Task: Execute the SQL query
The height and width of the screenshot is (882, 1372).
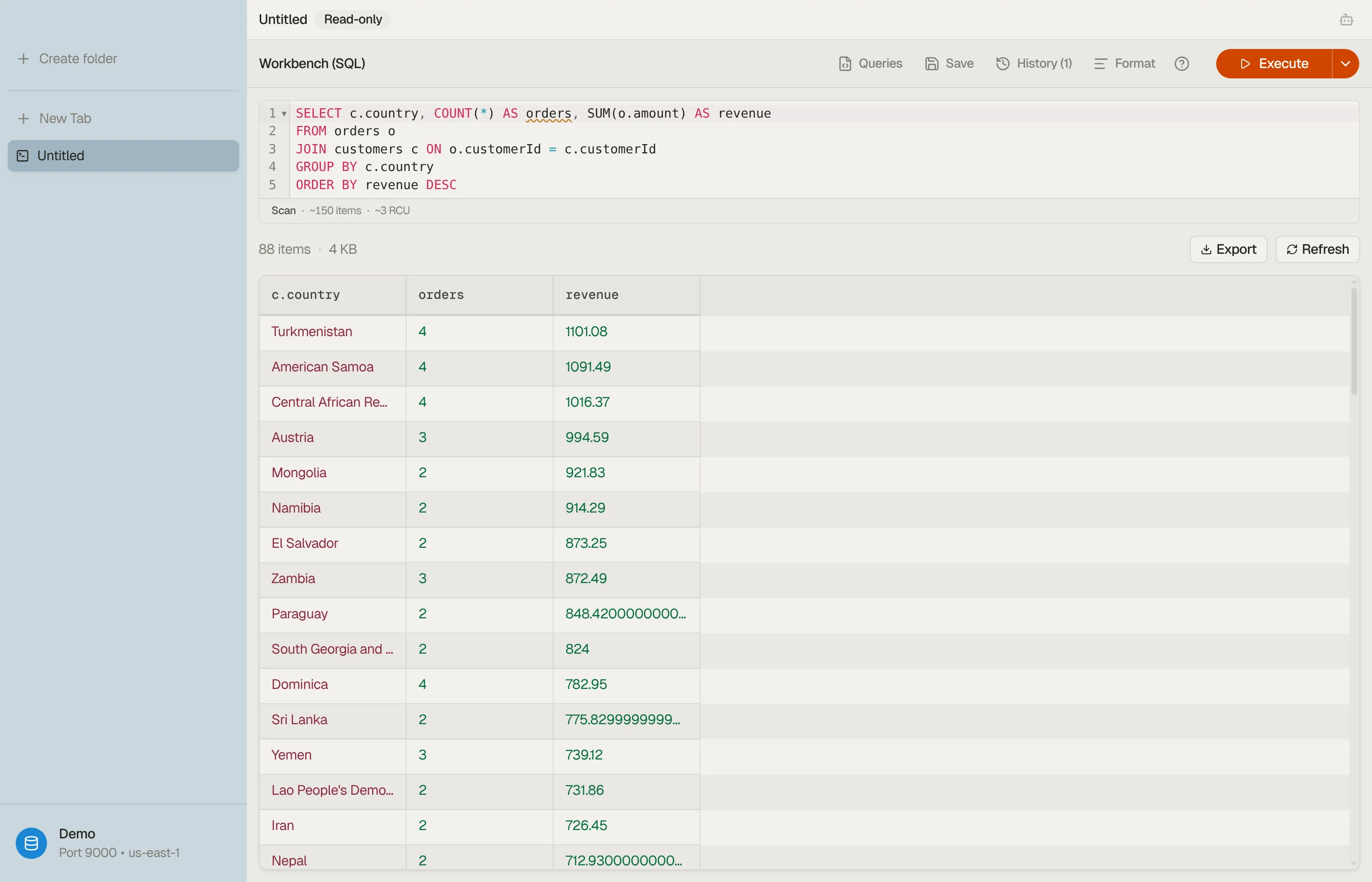Action: point(1274,64)
